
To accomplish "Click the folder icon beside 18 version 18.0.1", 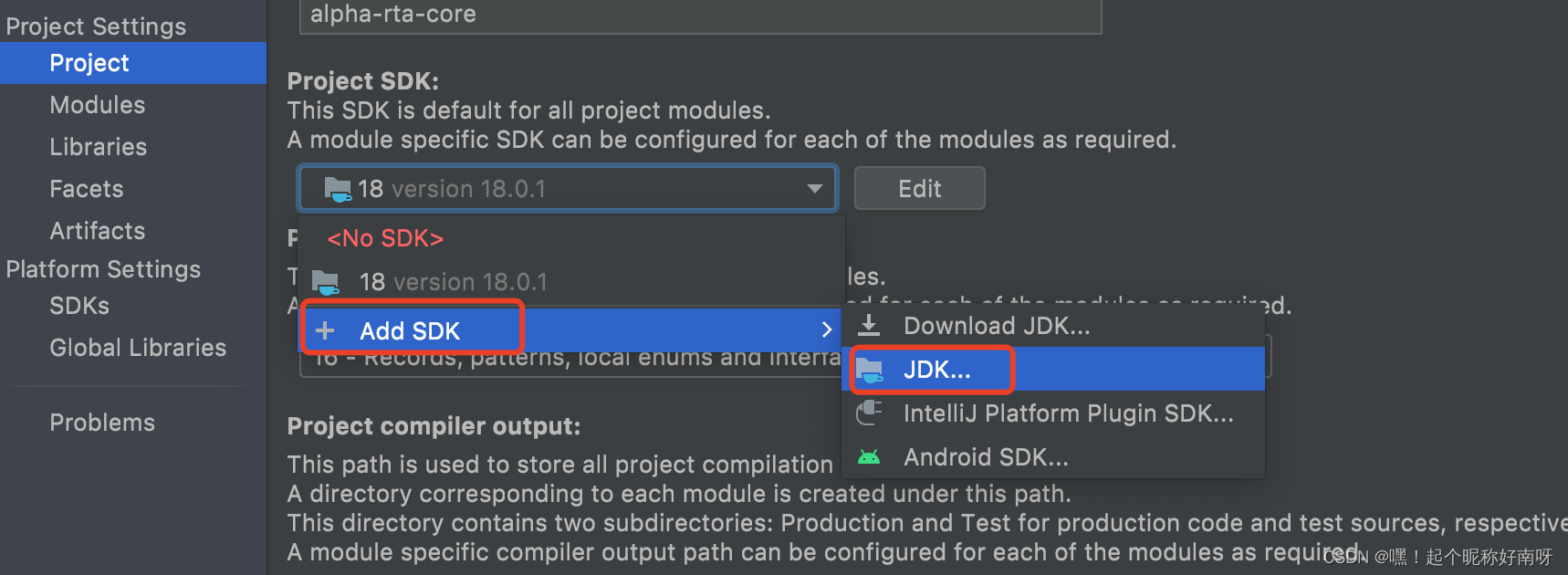I will point(325,281).
